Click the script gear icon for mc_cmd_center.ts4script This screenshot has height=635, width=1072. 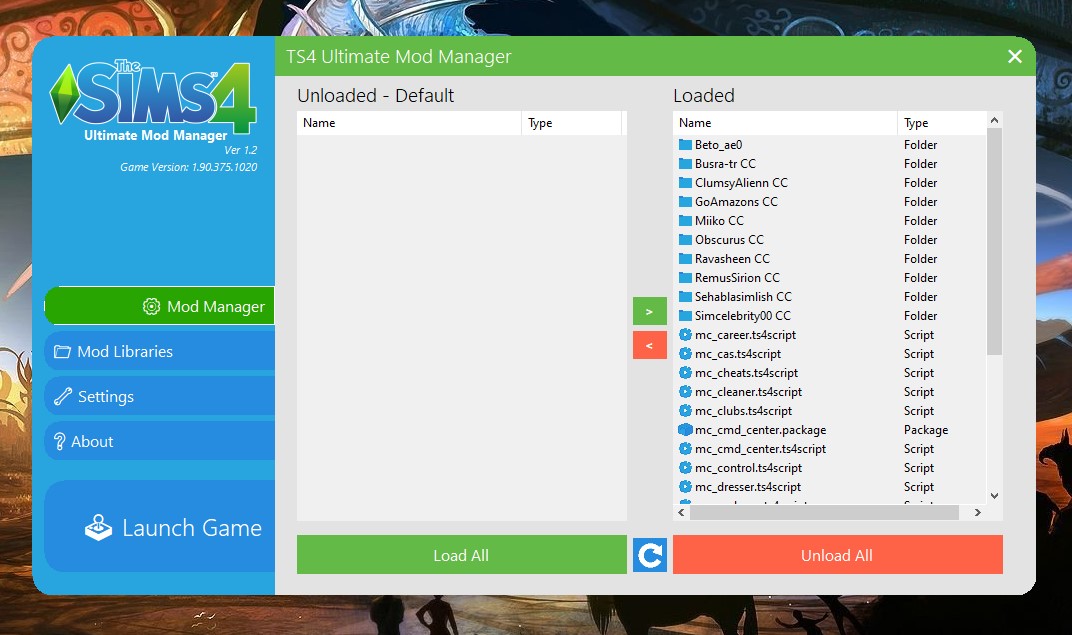click(685, 449)
